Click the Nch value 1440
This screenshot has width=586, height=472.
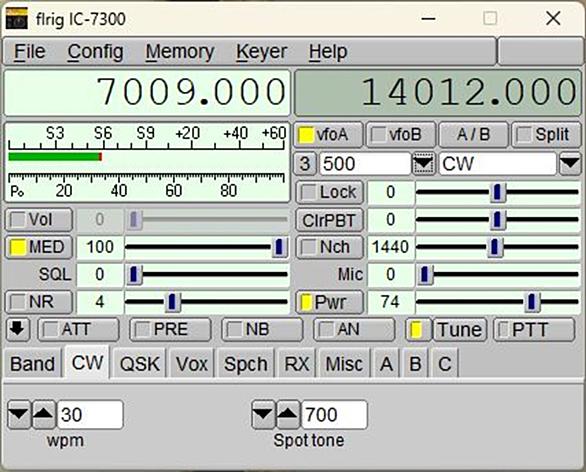[x=391, y=247]
